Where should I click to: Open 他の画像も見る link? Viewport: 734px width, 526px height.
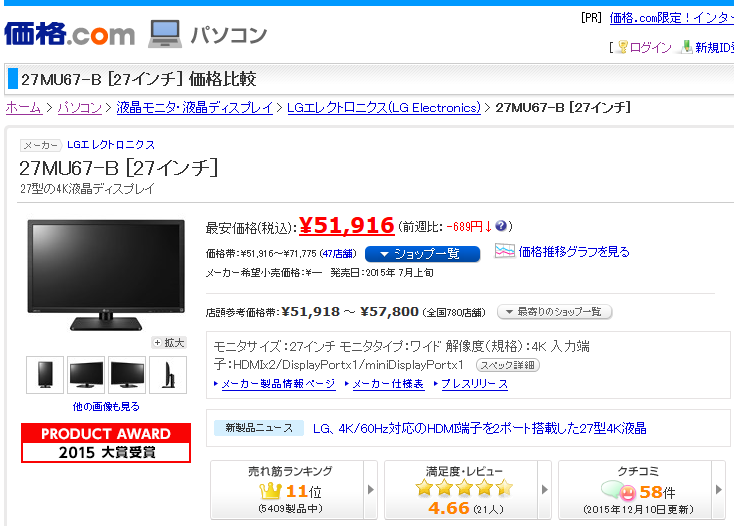(x=106, y=406)
